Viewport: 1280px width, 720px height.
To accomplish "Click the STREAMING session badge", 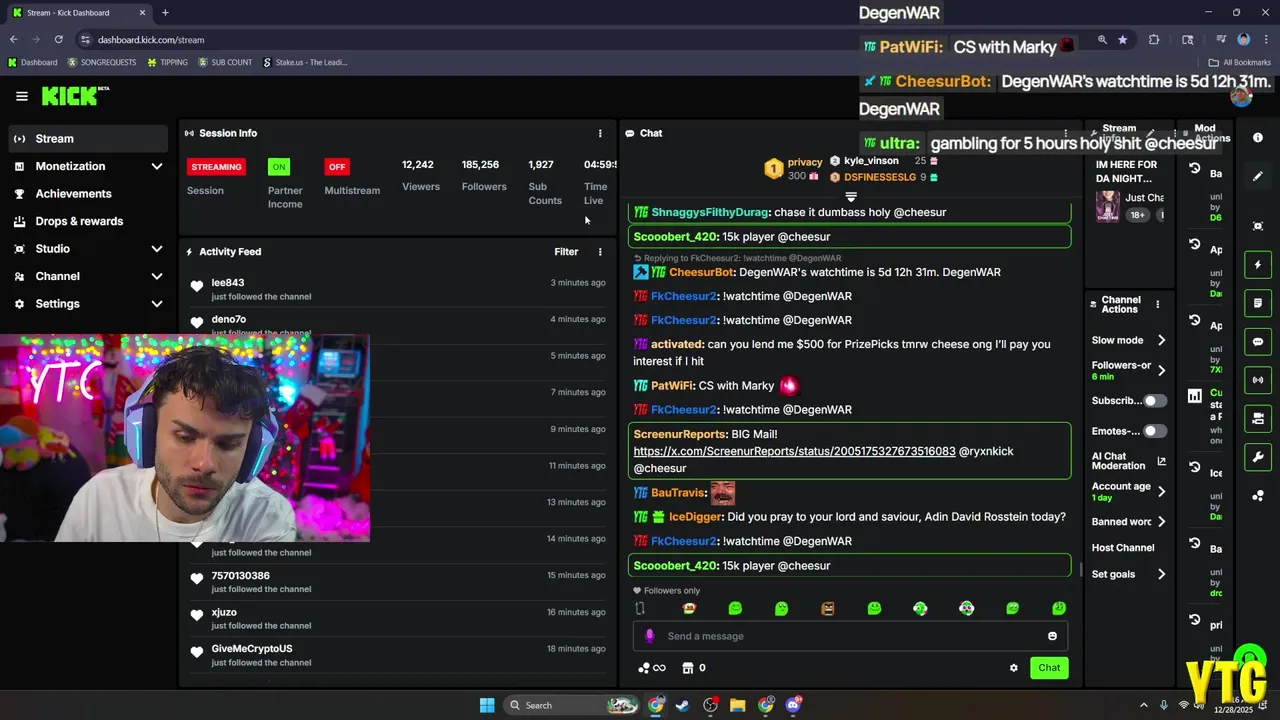I will click(216, 167).
